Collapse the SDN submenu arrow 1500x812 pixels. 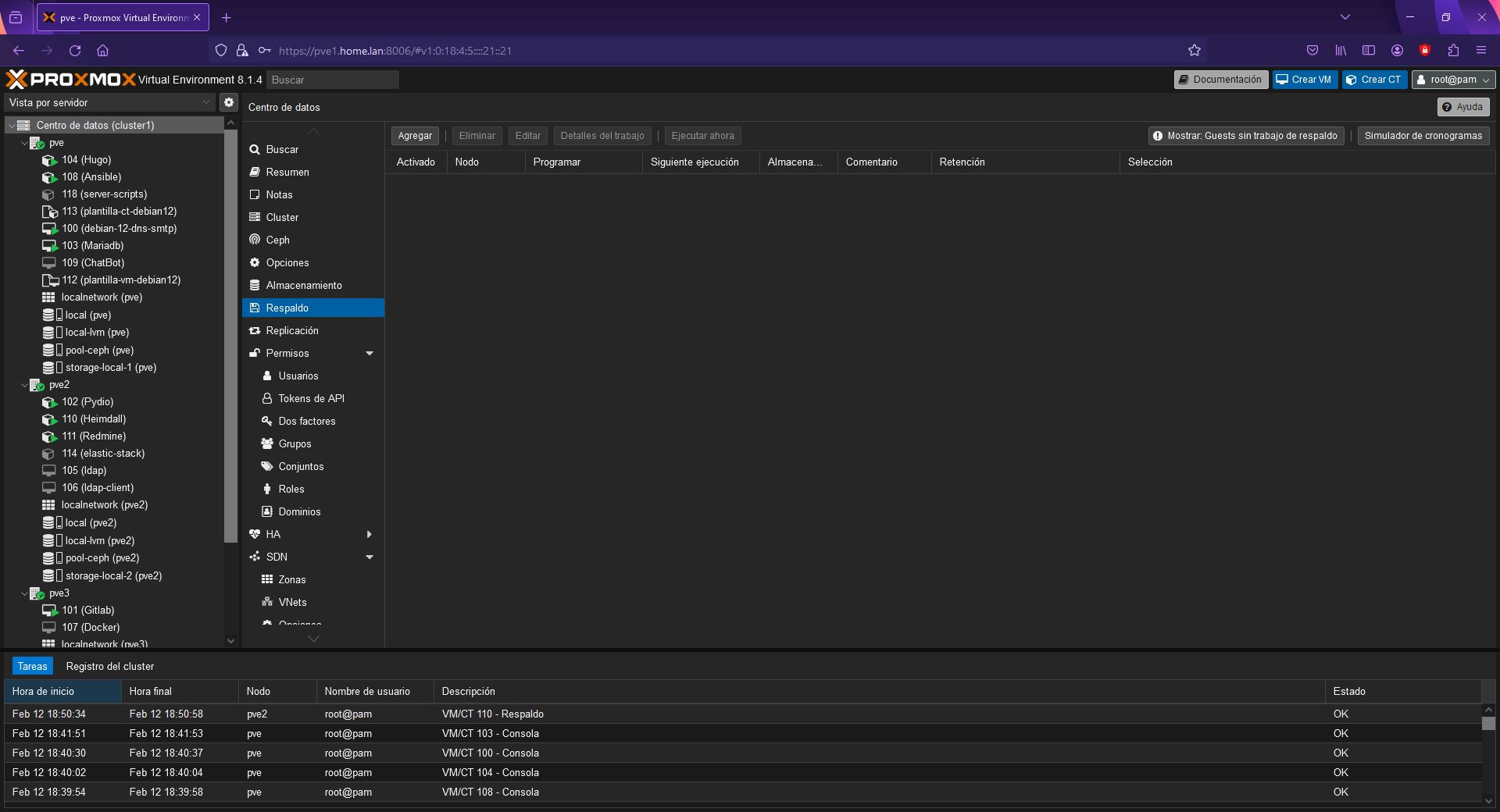pos(370,557)
